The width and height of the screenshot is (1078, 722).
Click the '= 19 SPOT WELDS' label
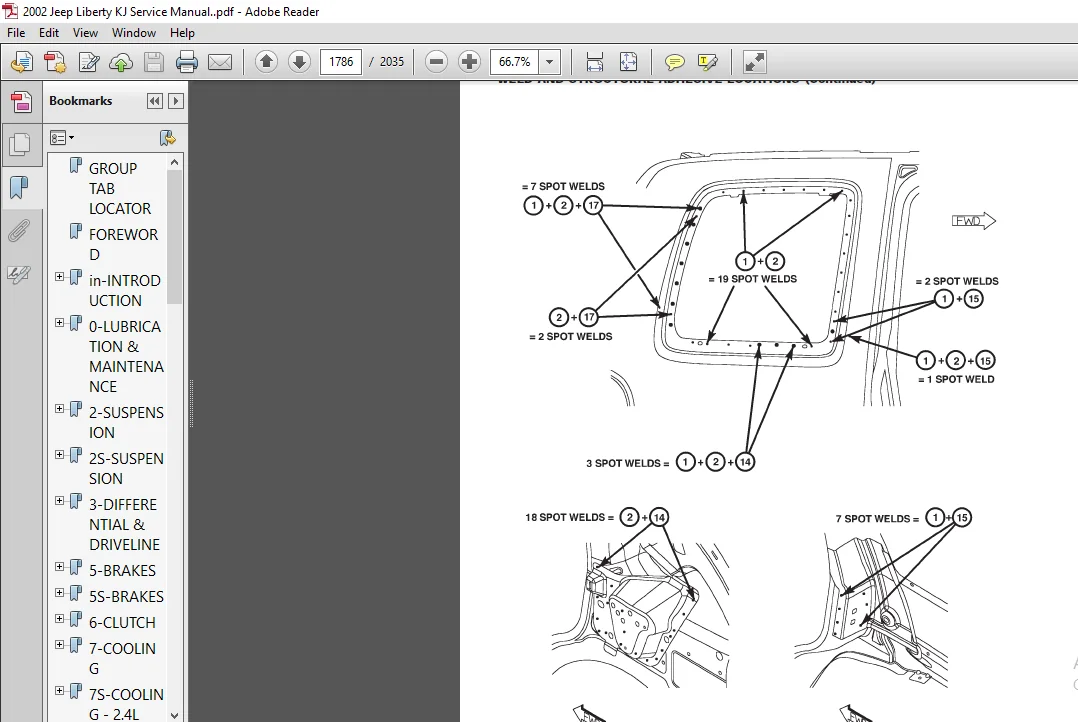tap(752, 279)
